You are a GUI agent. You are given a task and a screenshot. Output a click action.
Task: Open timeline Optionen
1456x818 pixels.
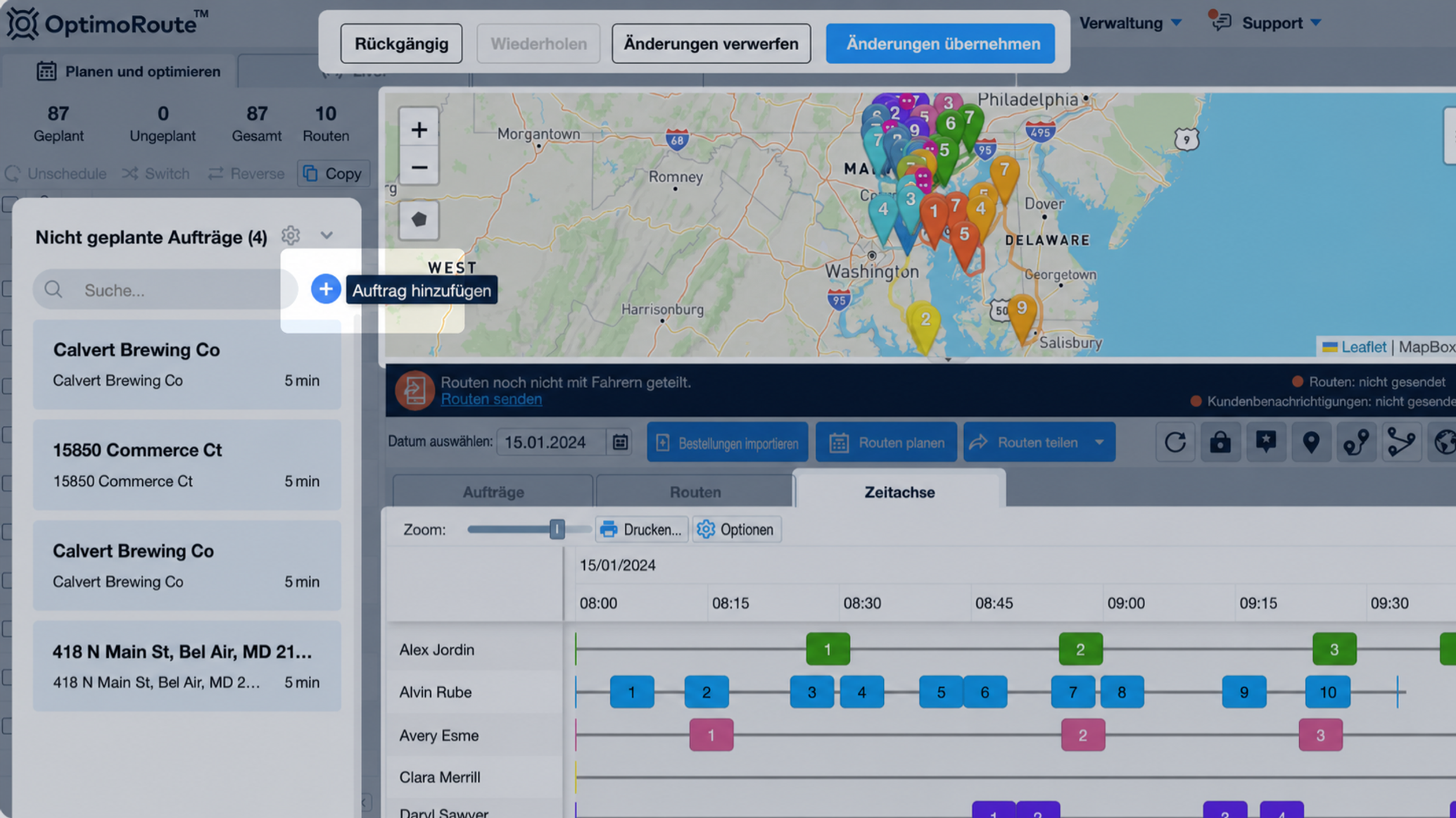click(x=736, y=529)
